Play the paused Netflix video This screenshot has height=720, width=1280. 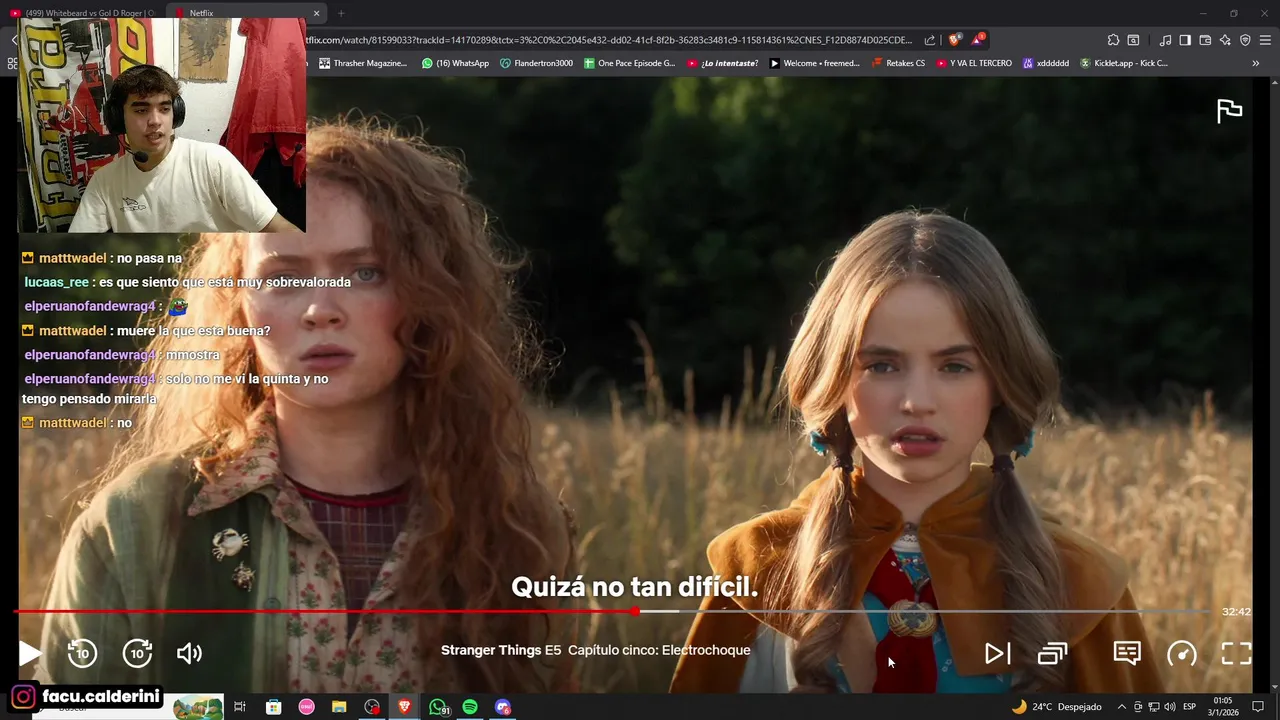(30, 654)
